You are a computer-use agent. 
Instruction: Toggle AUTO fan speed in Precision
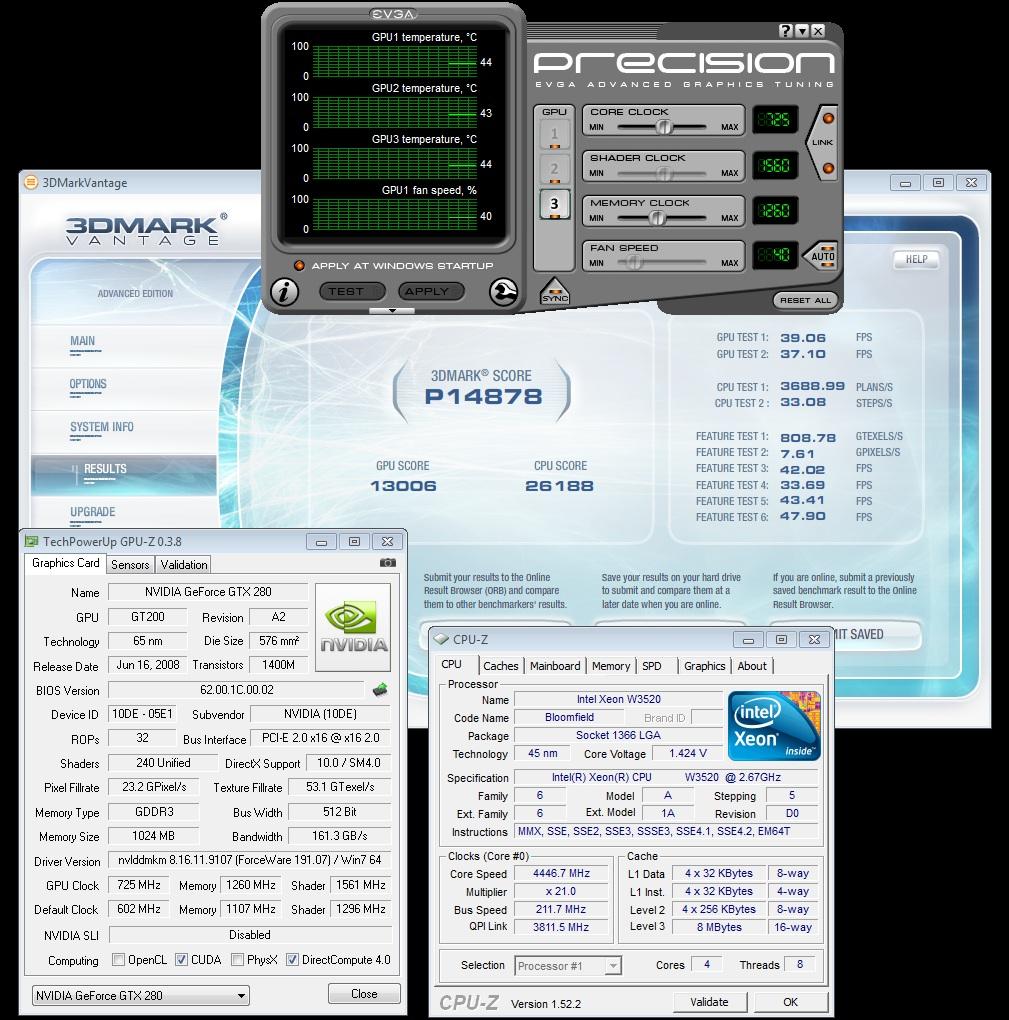click(x=820, y=256)
